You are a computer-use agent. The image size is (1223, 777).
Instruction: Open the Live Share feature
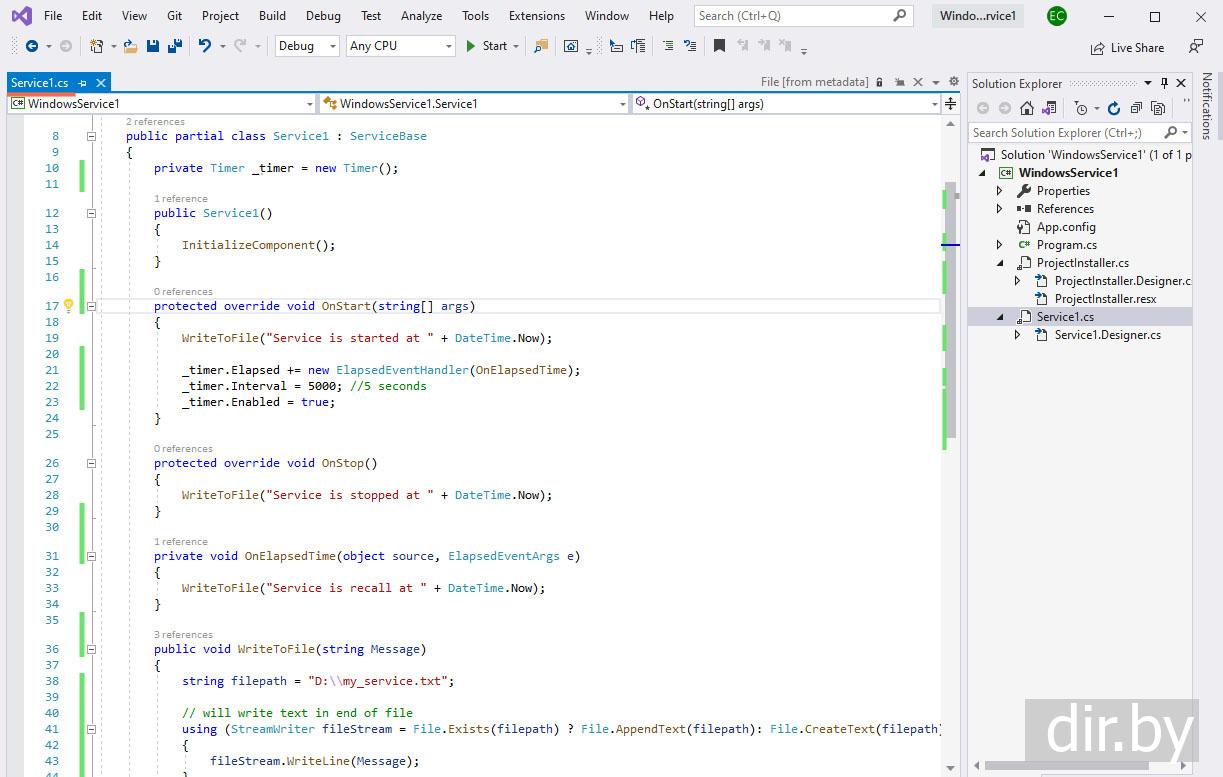(1127, 47)
